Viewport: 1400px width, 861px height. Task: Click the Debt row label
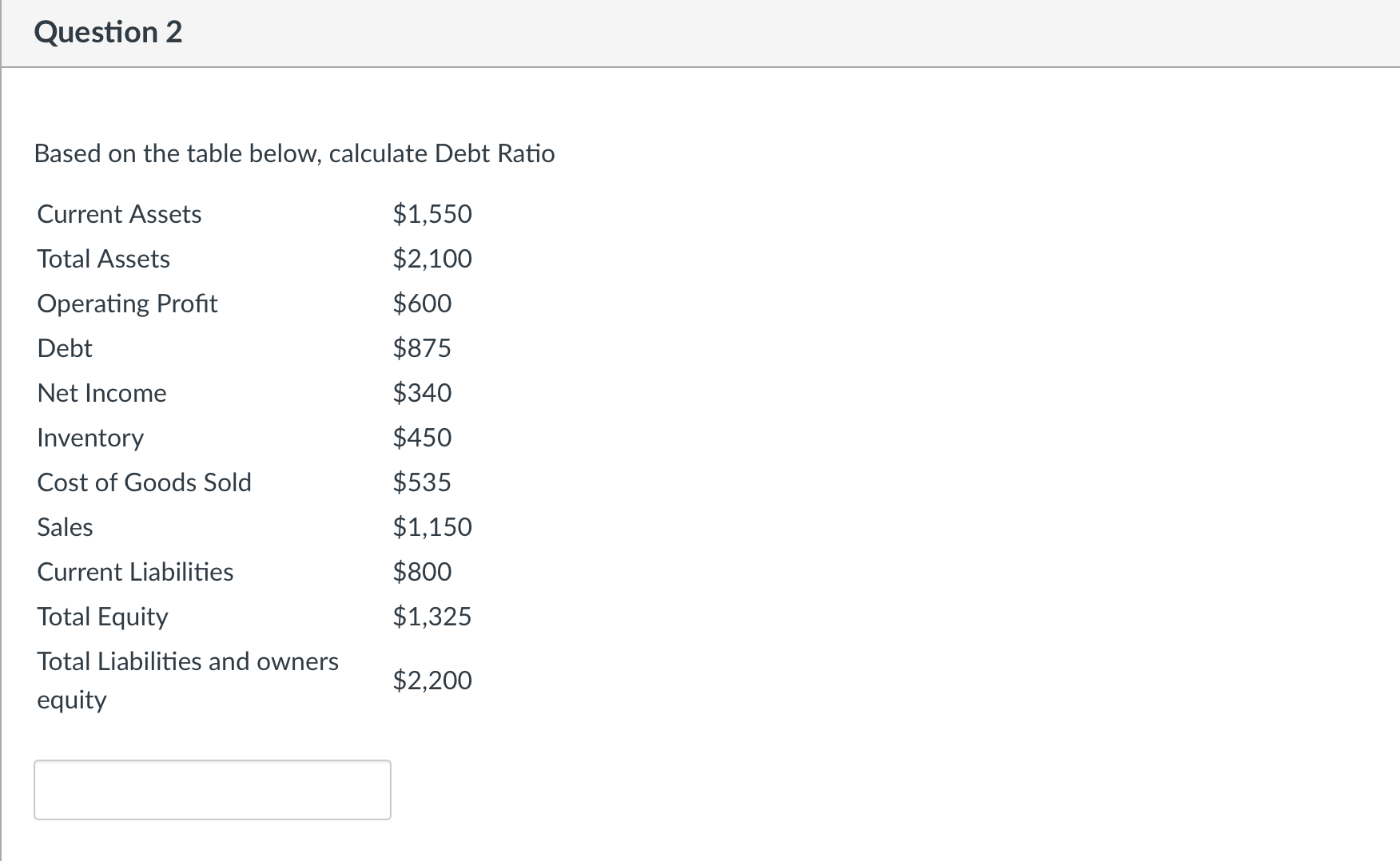tap(64, 347)
